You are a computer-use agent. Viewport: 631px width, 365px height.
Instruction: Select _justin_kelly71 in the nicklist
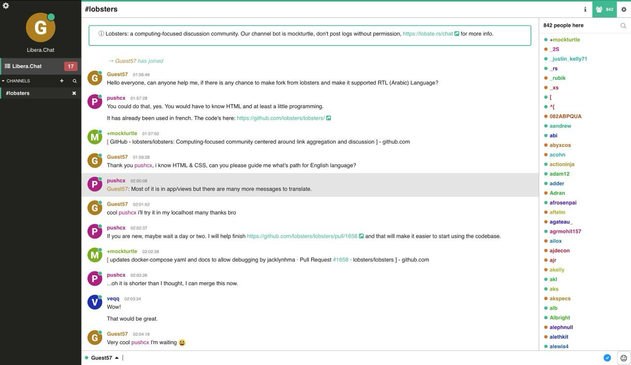(x=568, y=59)
